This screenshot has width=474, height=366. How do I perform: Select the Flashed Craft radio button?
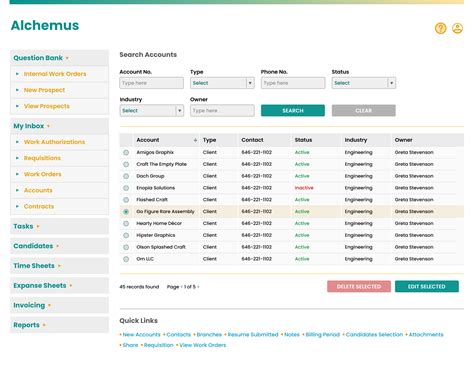[126, 200]
